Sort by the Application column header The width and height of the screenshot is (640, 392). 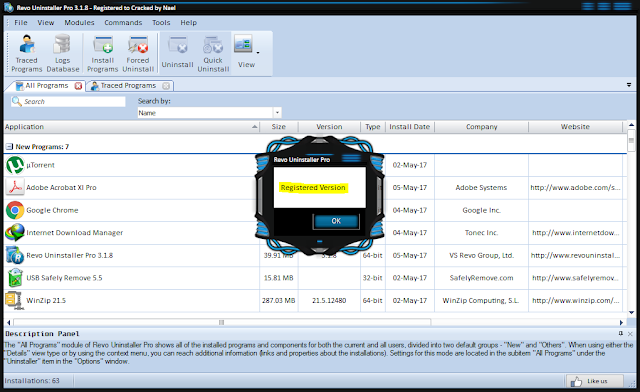[131, 127]
